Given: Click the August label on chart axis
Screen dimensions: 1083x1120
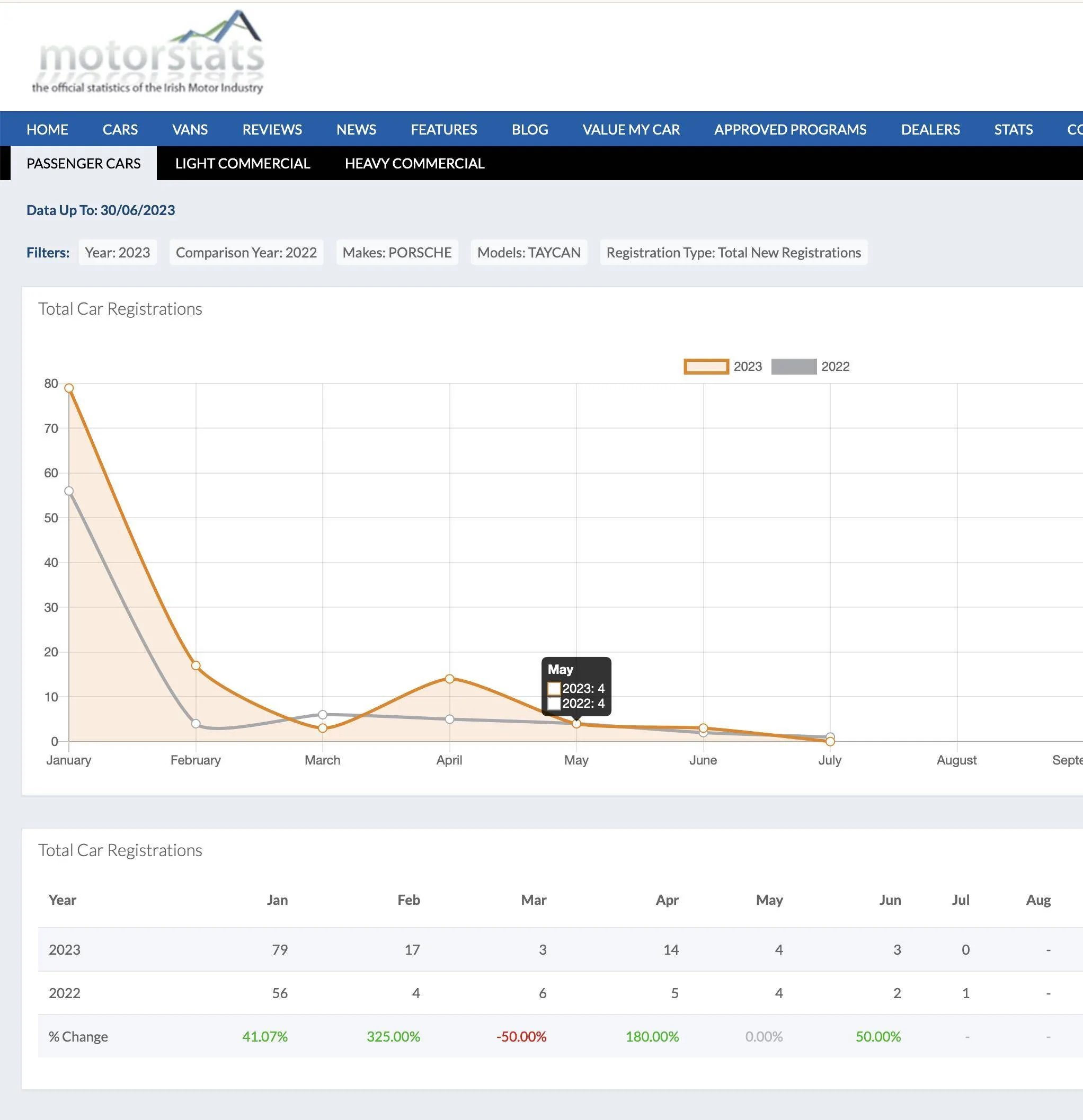Looking at the screenshot, I should [957, 760].
